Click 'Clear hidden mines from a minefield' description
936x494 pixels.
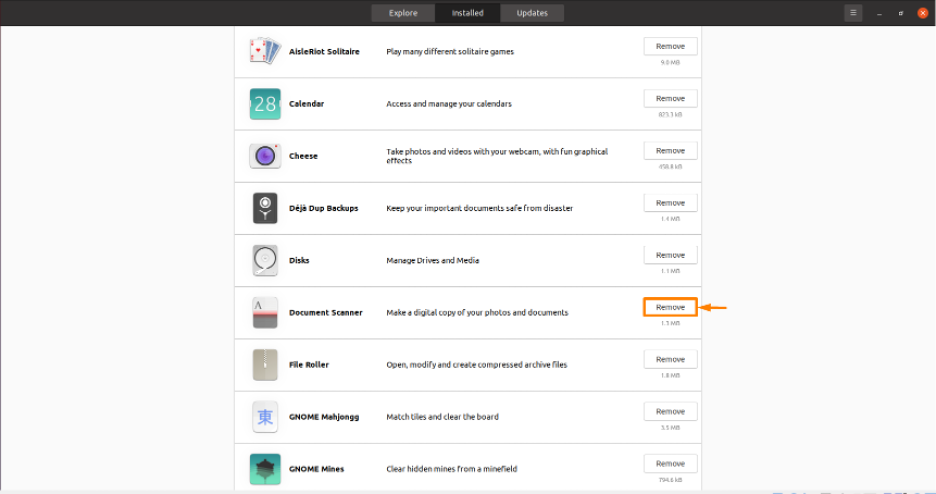point(452,469)
